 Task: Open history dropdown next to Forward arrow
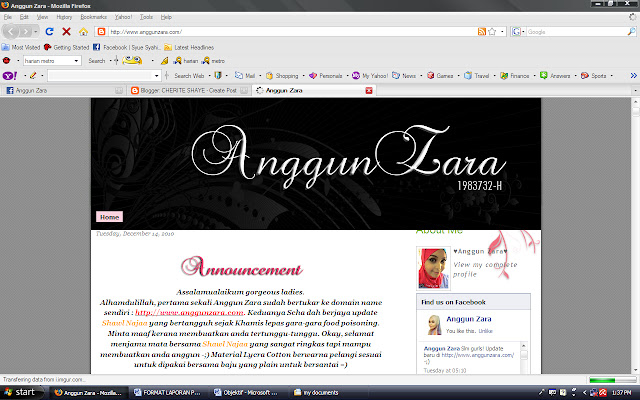[x=36, y=31]
